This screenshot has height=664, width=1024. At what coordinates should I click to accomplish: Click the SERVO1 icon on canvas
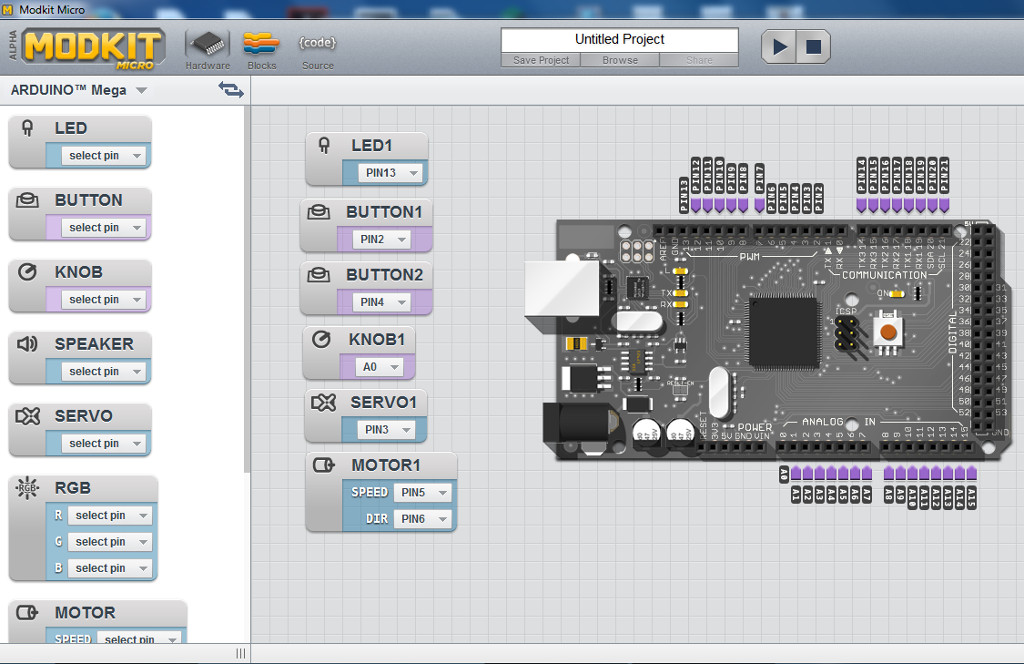(x=323, y=402)
